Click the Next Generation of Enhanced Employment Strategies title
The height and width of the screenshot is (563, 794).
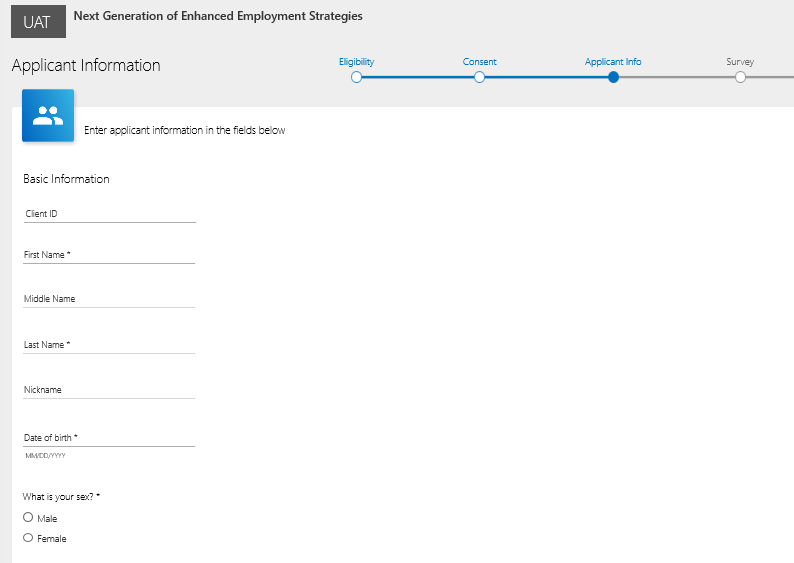click(218, 17)
